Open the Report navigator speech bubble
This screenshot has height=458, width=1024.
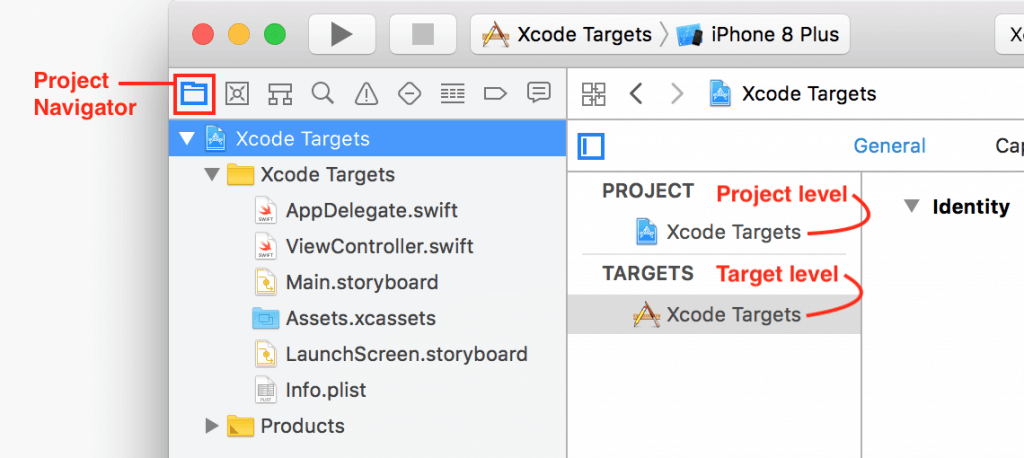539,93
